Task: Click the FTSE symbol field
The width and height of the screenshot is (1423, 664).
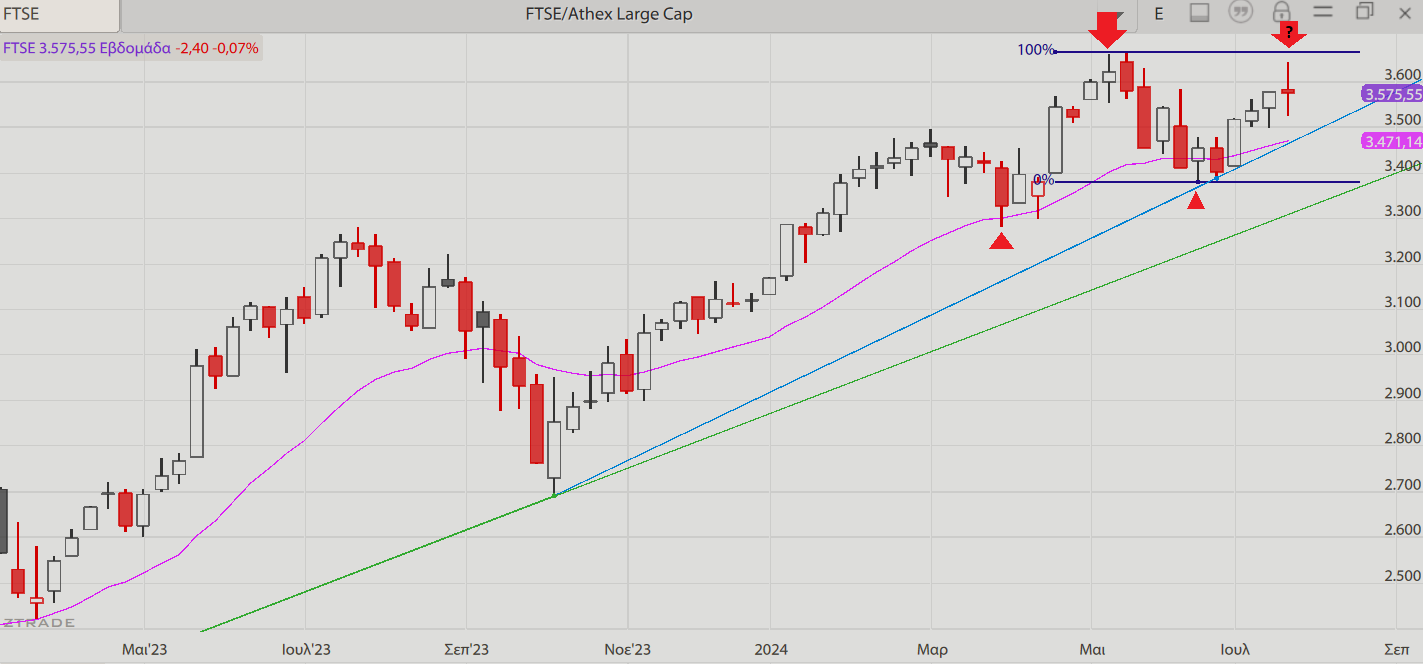Action: (x=60, y=14)
